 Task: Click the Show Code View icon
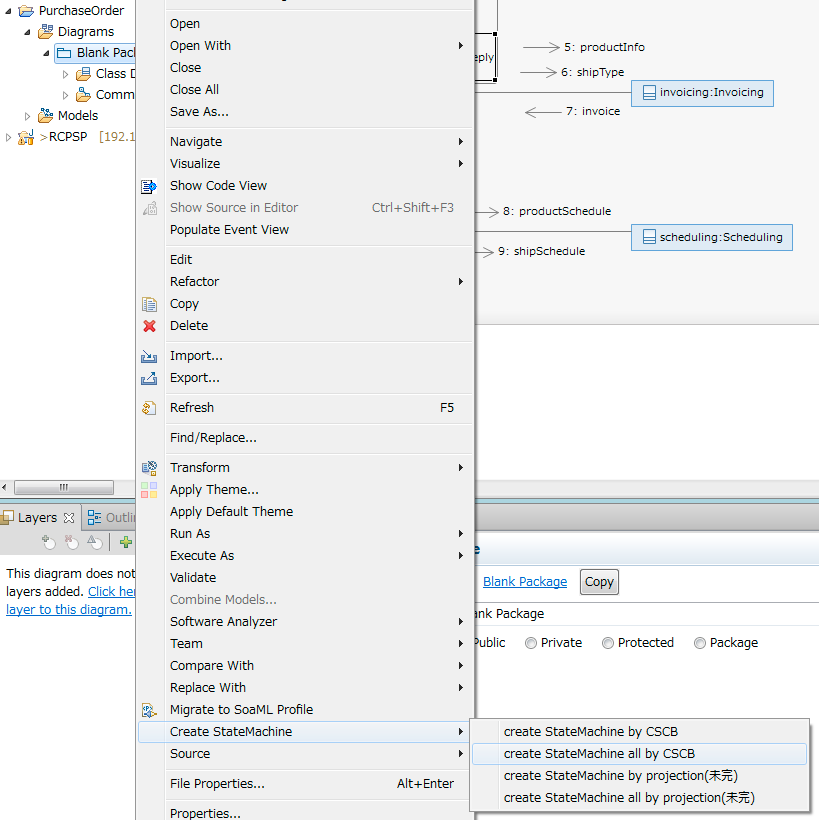[x=150, y=186]
